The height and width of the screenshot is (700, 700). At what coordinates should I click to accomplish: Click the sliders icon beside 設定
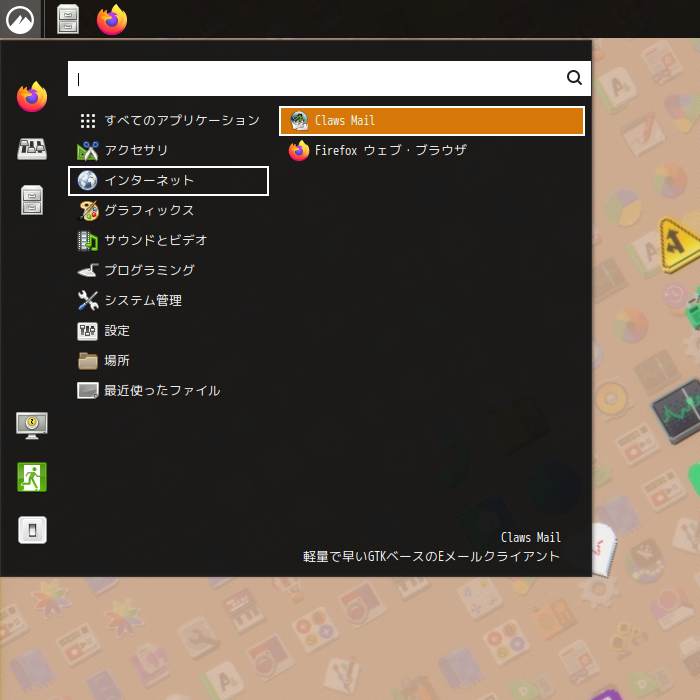[x=88, y=331]
